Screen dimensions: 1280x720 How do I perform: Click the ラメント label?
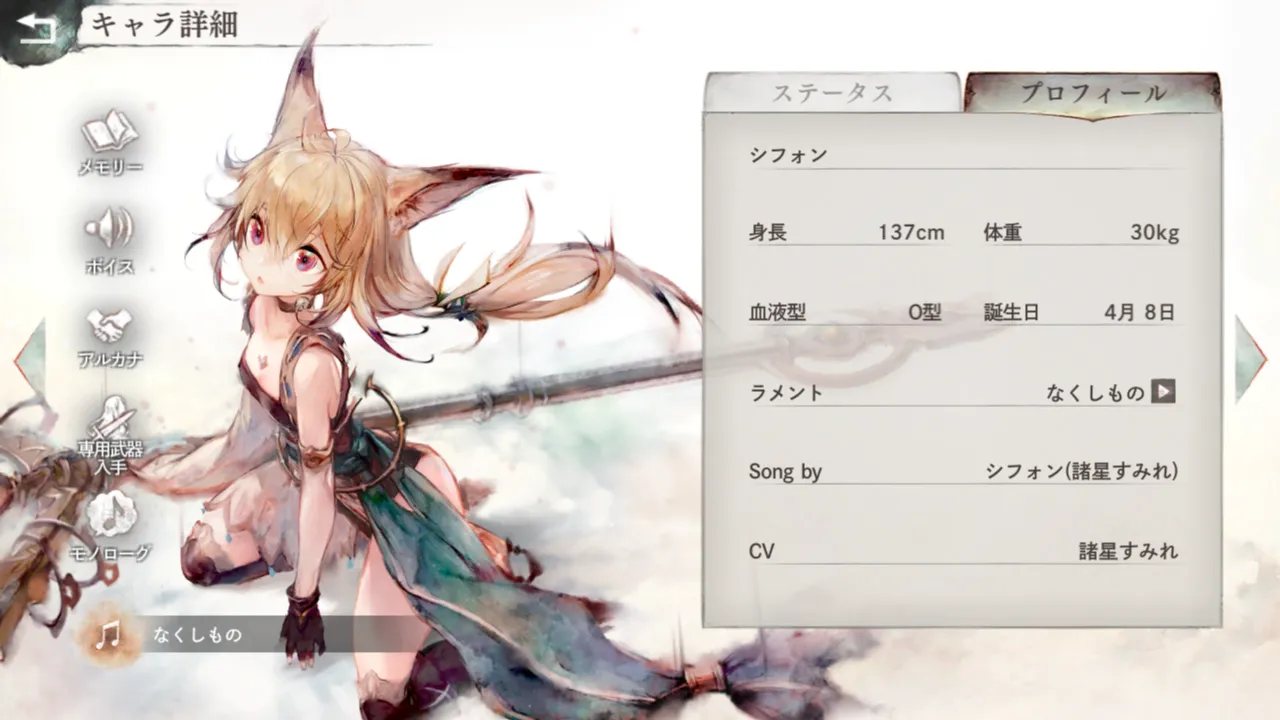(x=786, y=393)
